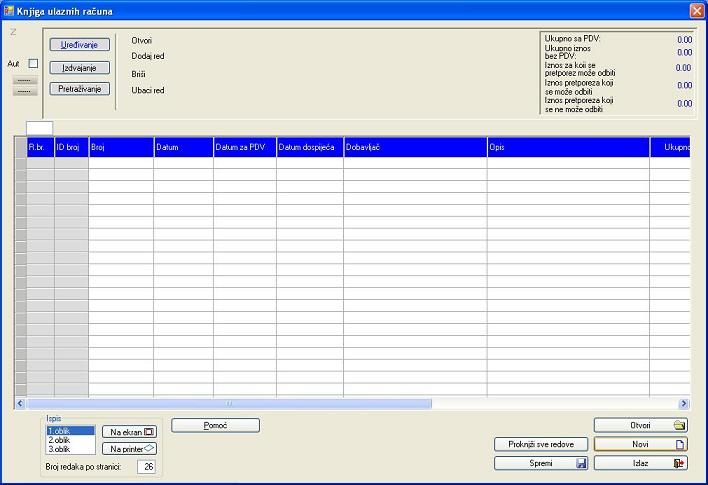
Task: Toggle the Aut checkbox
Action: coord(33,64)
